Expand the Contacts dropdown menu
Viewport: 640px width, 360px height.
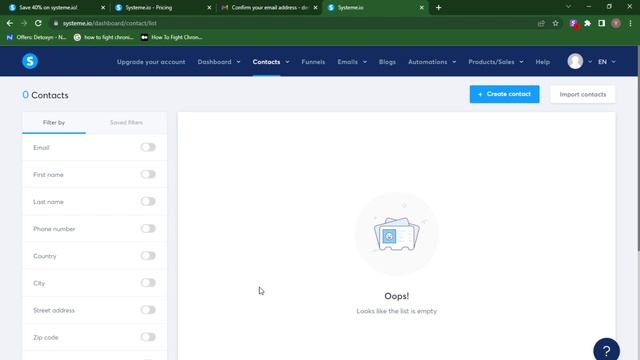(x=271, y=62)
